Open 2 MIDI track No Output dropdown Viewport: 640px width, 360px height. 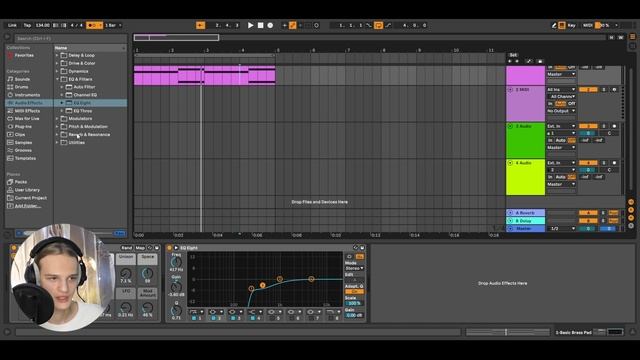coord(561,111)
